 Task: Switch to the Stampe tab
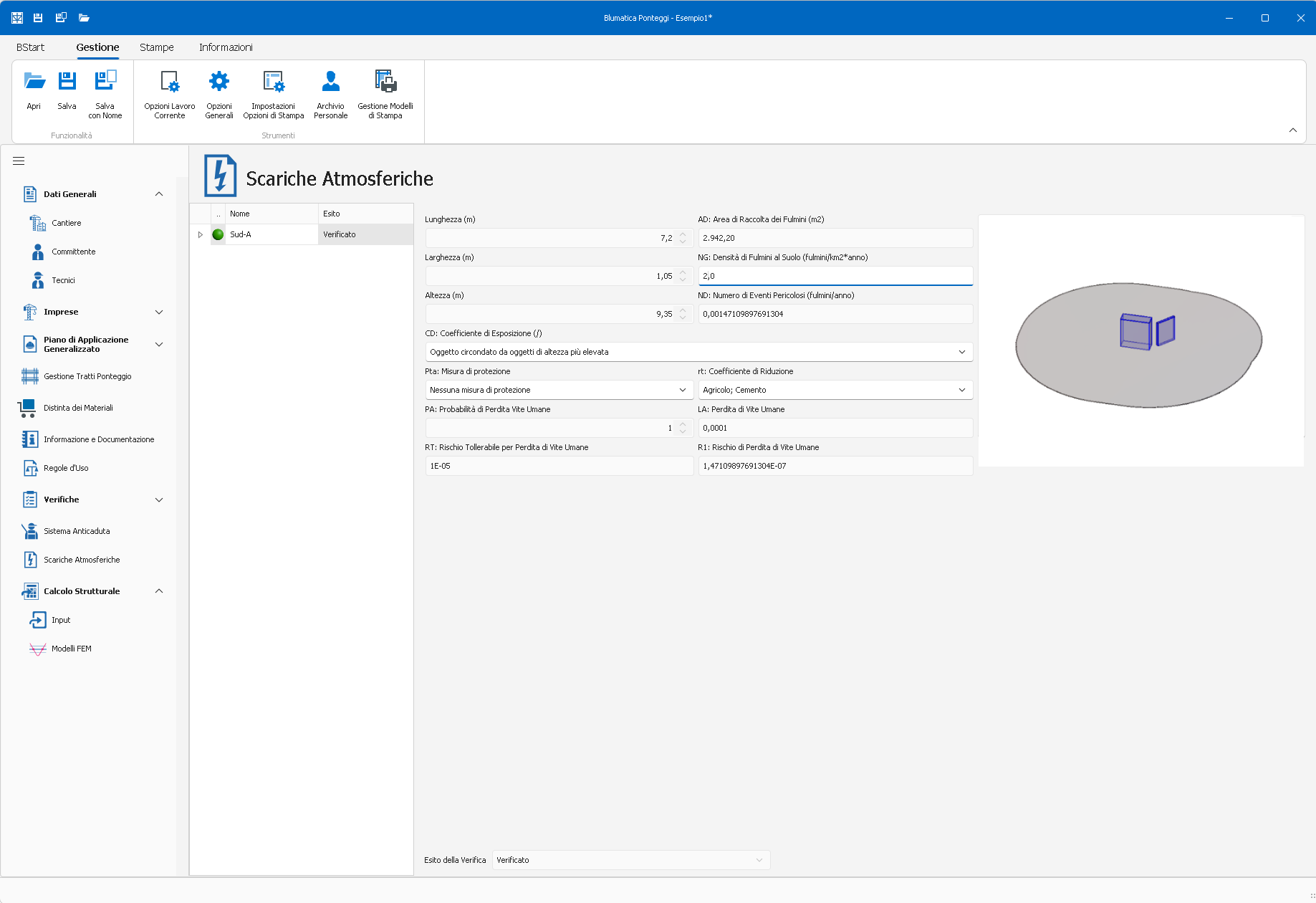(156, 47)
